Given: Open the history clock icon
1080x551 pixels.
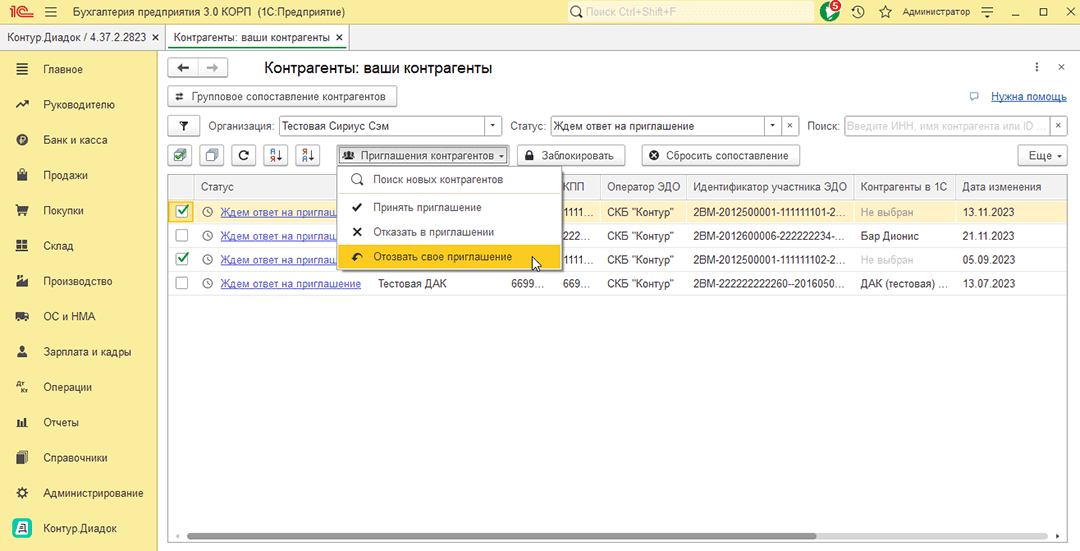Looking at the screenshot, I should point(858,12).
